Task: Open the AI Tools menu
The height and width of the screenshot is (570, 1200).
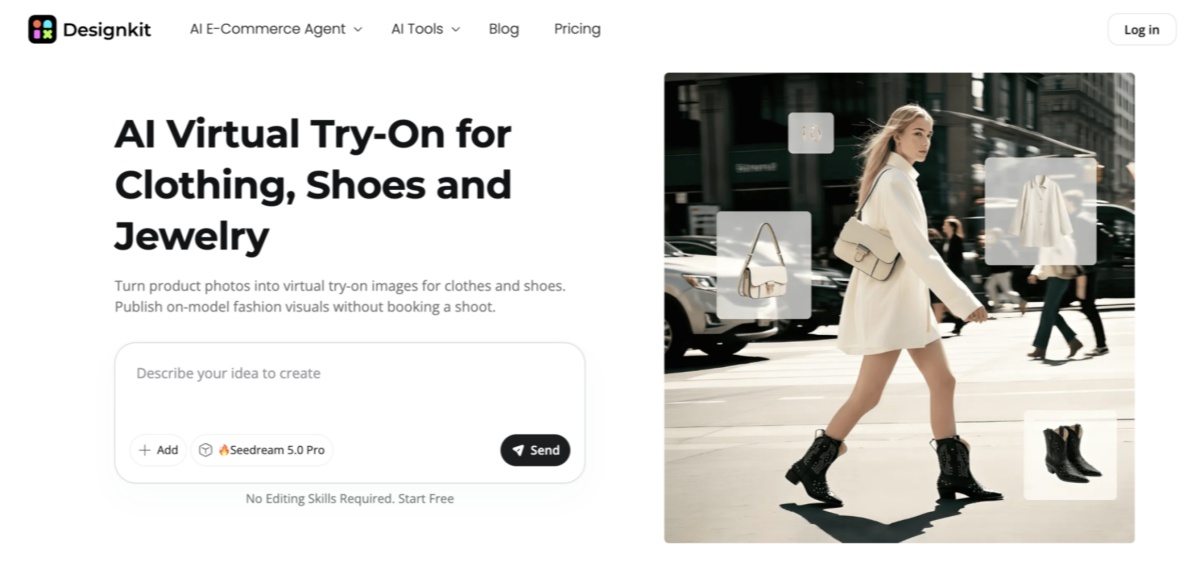Action: click(426, 29)
